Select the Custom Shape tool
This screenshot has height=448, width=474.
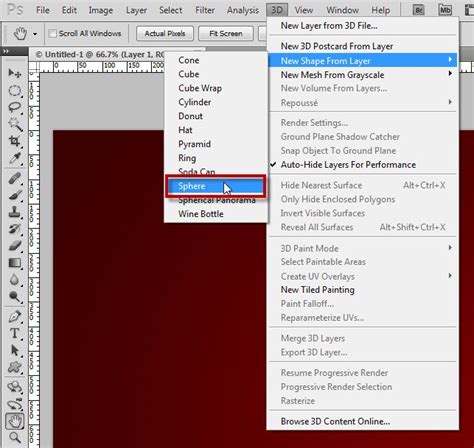pos(15,367)
